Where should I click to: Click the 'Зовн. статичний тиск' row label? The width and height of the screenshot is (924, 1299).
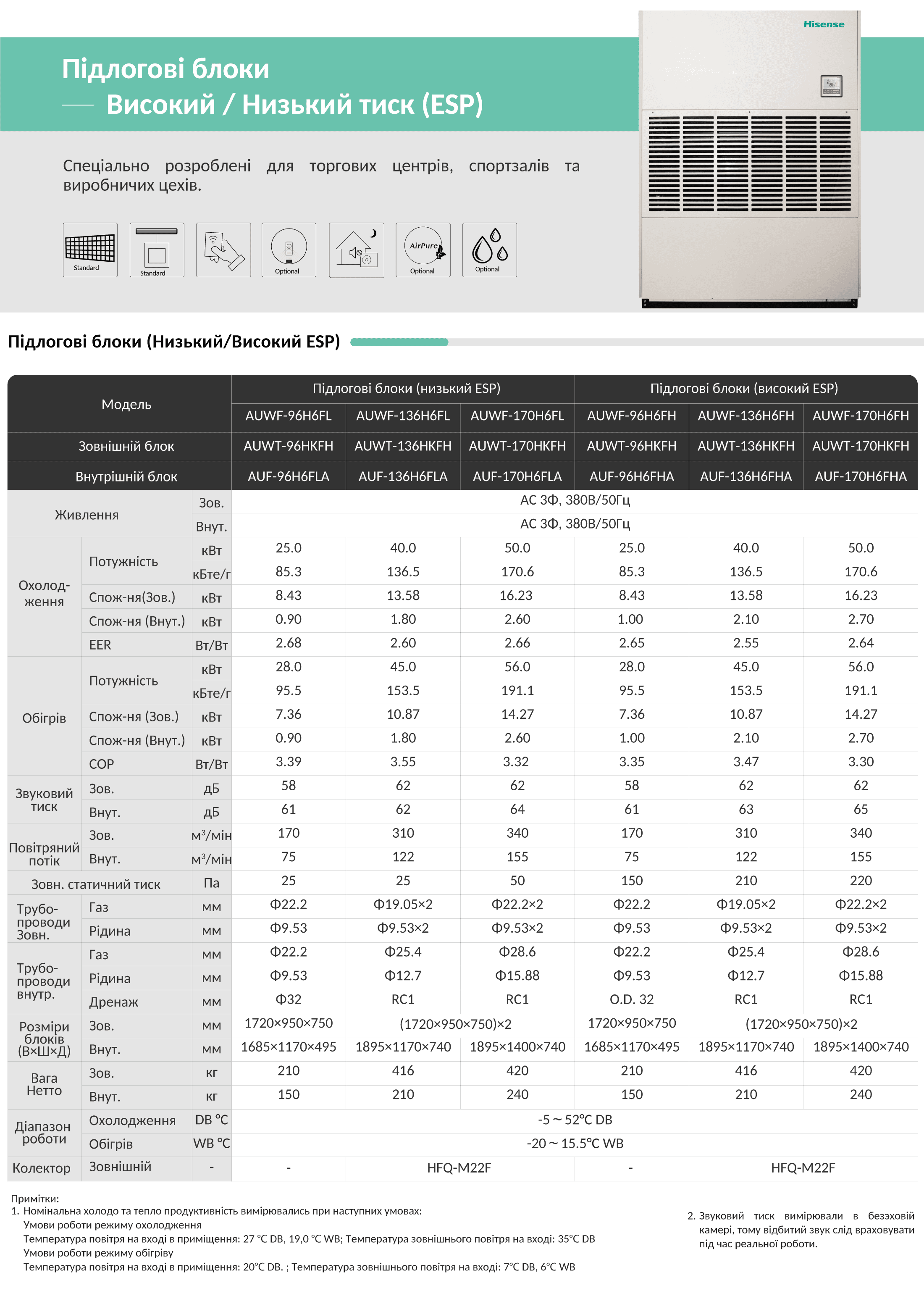[x=96, y=884]
